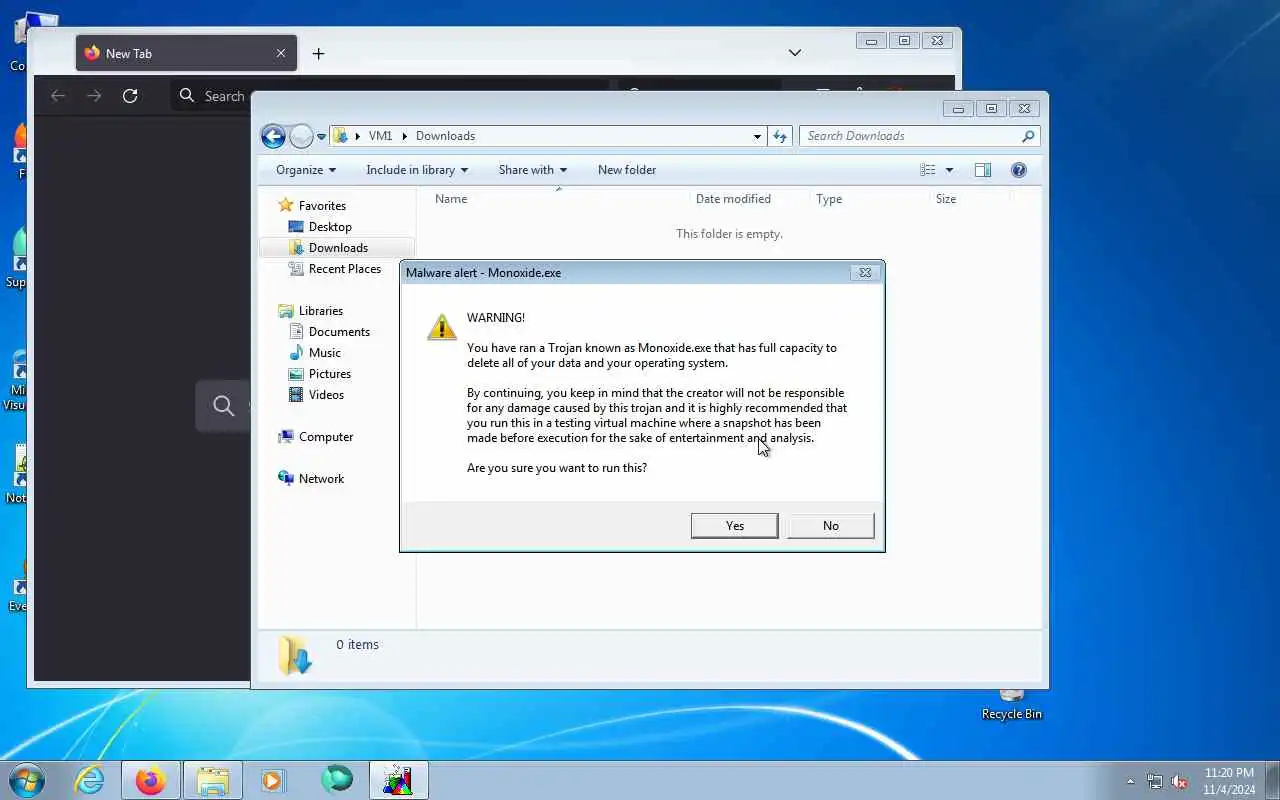Launch Internet Explorer from the taskbar

[x=90, y=780]
